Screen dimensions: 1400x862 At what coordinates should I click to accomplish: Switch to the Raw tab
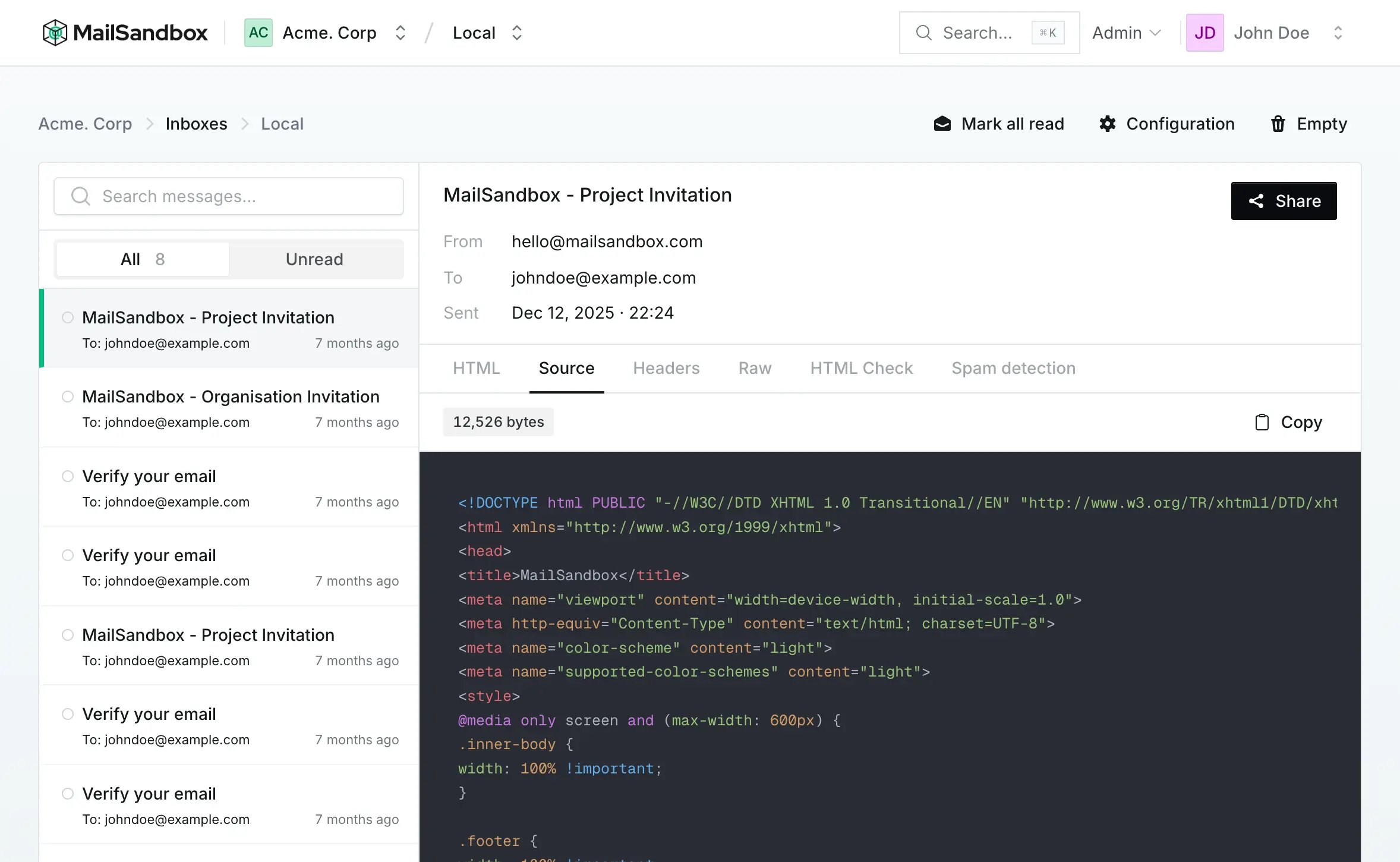[x=755, y=368]
